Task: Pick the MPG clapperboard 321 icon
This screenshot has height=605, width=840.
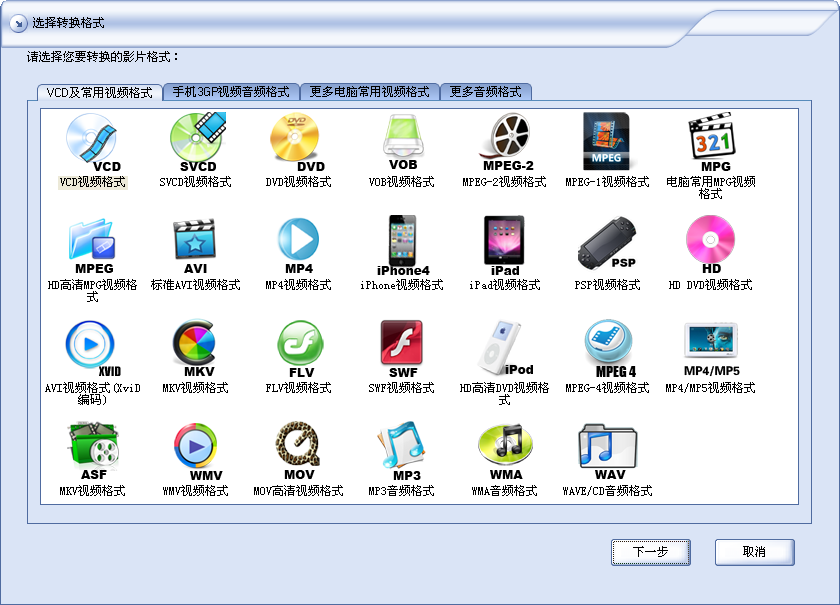Action: (x=711, y=143)
